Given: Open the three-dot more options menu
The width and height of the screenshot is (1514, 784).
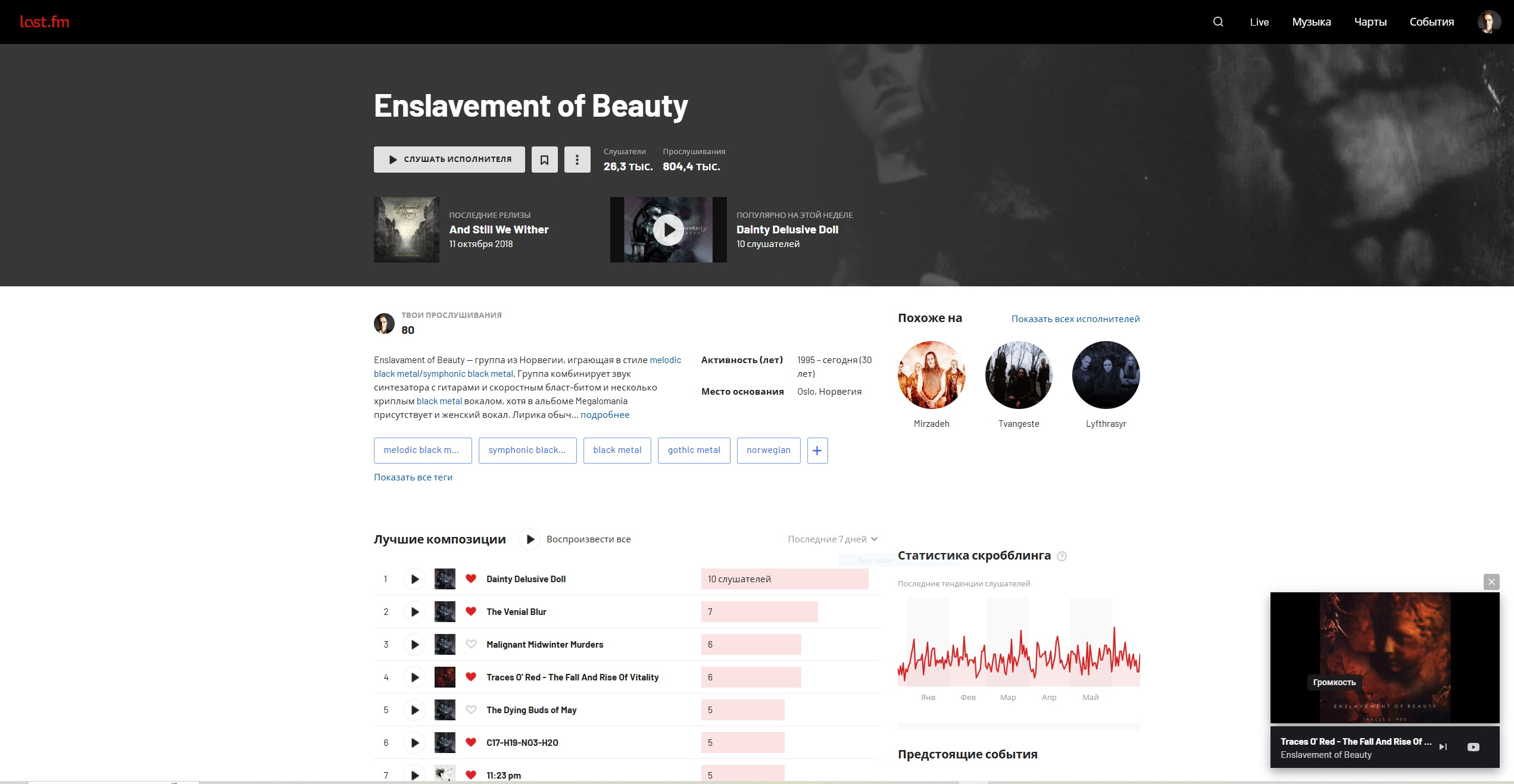Looking at the screenshot, I should (577, 160).
